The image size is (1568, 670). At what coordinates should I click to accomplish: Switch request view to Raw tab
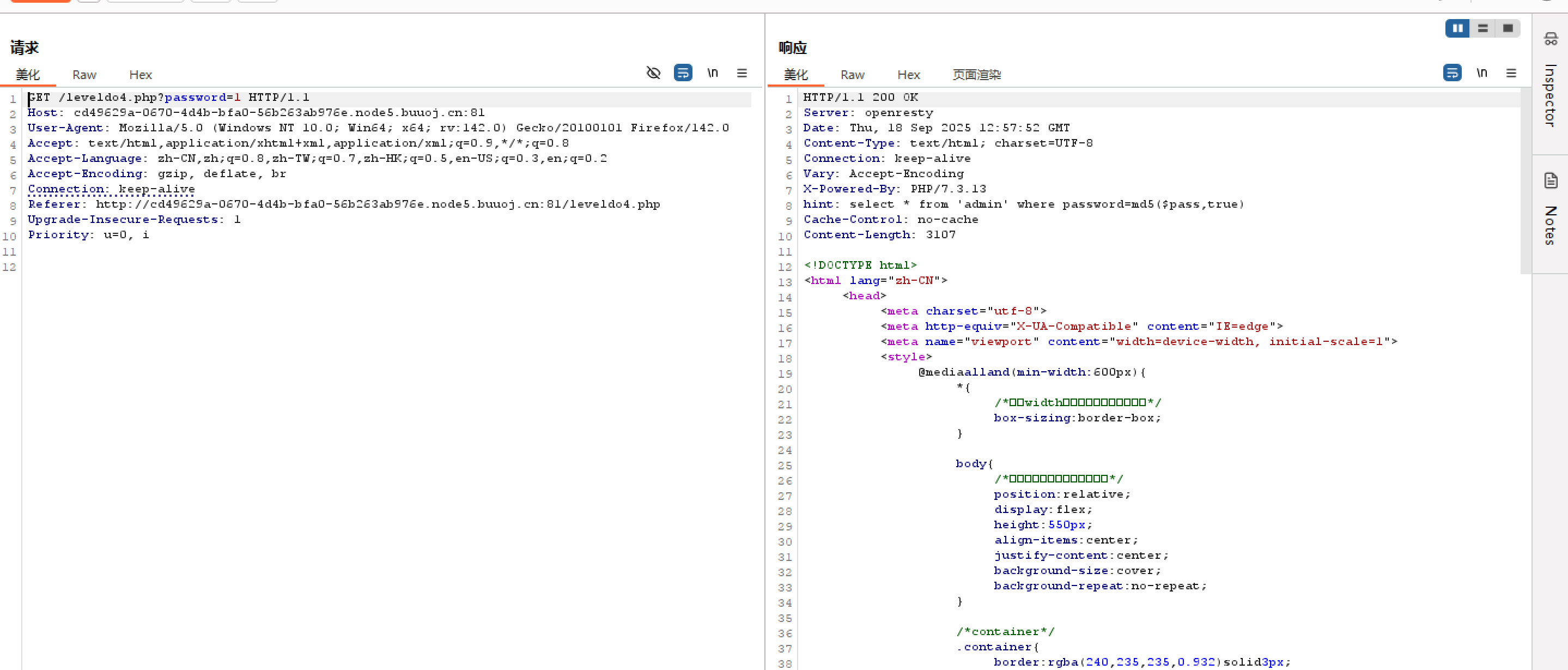tap(84, 75)
